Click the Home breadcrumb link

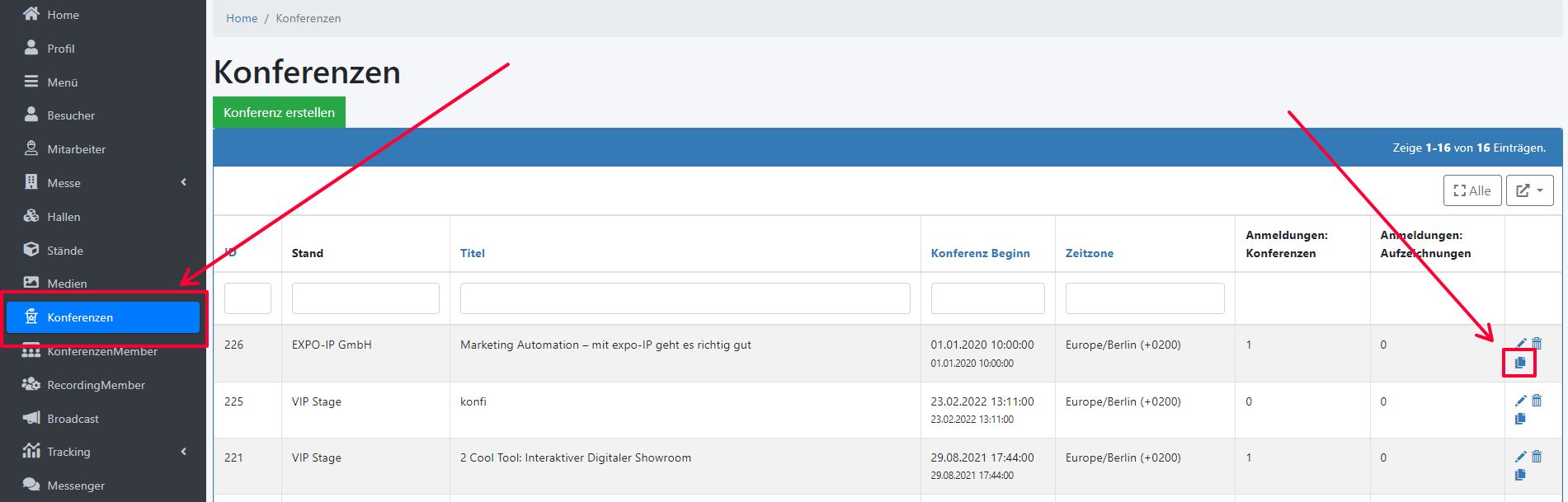(x=242, y=18)
